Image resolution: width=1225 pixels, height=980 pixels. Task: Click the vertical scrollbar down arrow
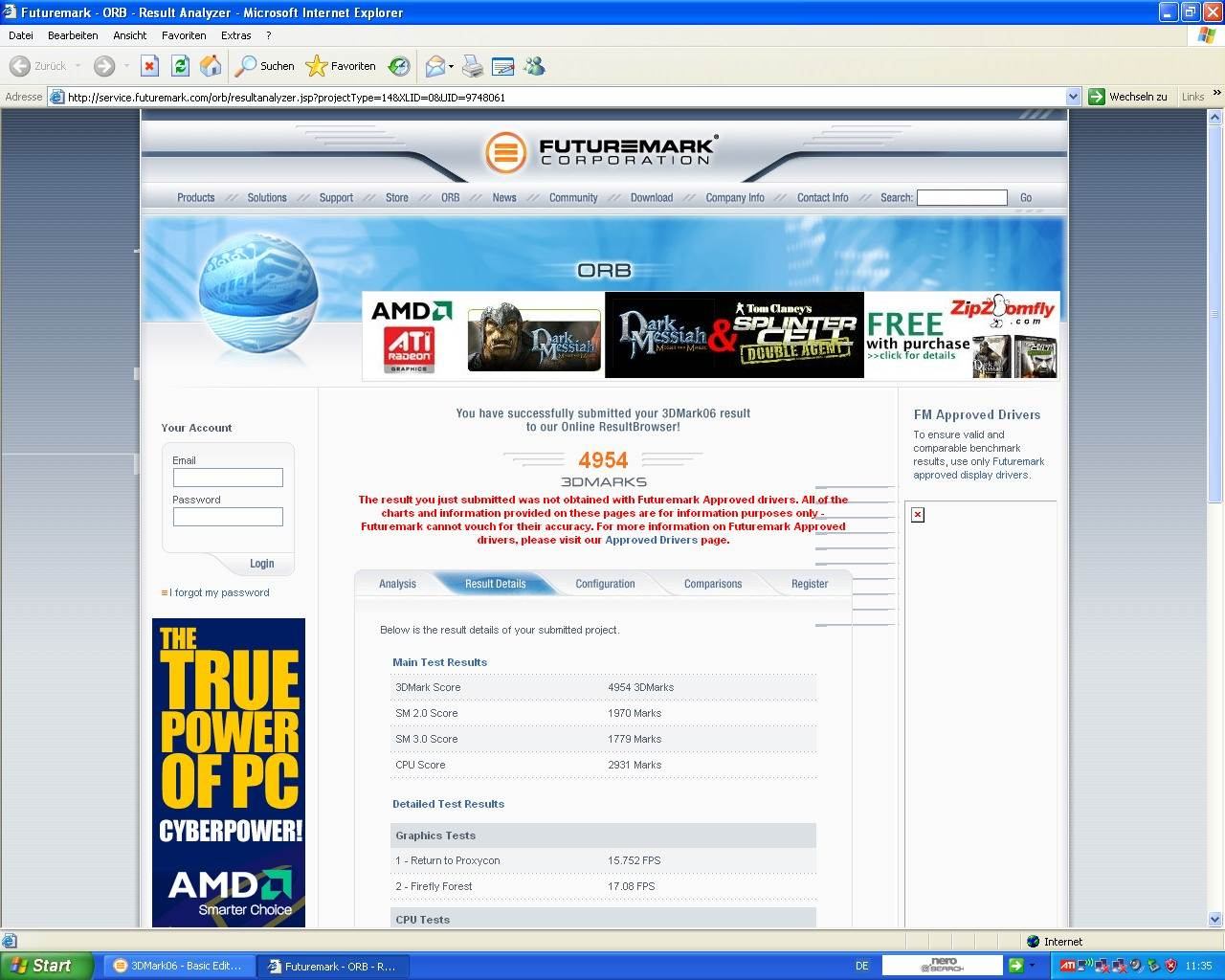coord(1215,919)
